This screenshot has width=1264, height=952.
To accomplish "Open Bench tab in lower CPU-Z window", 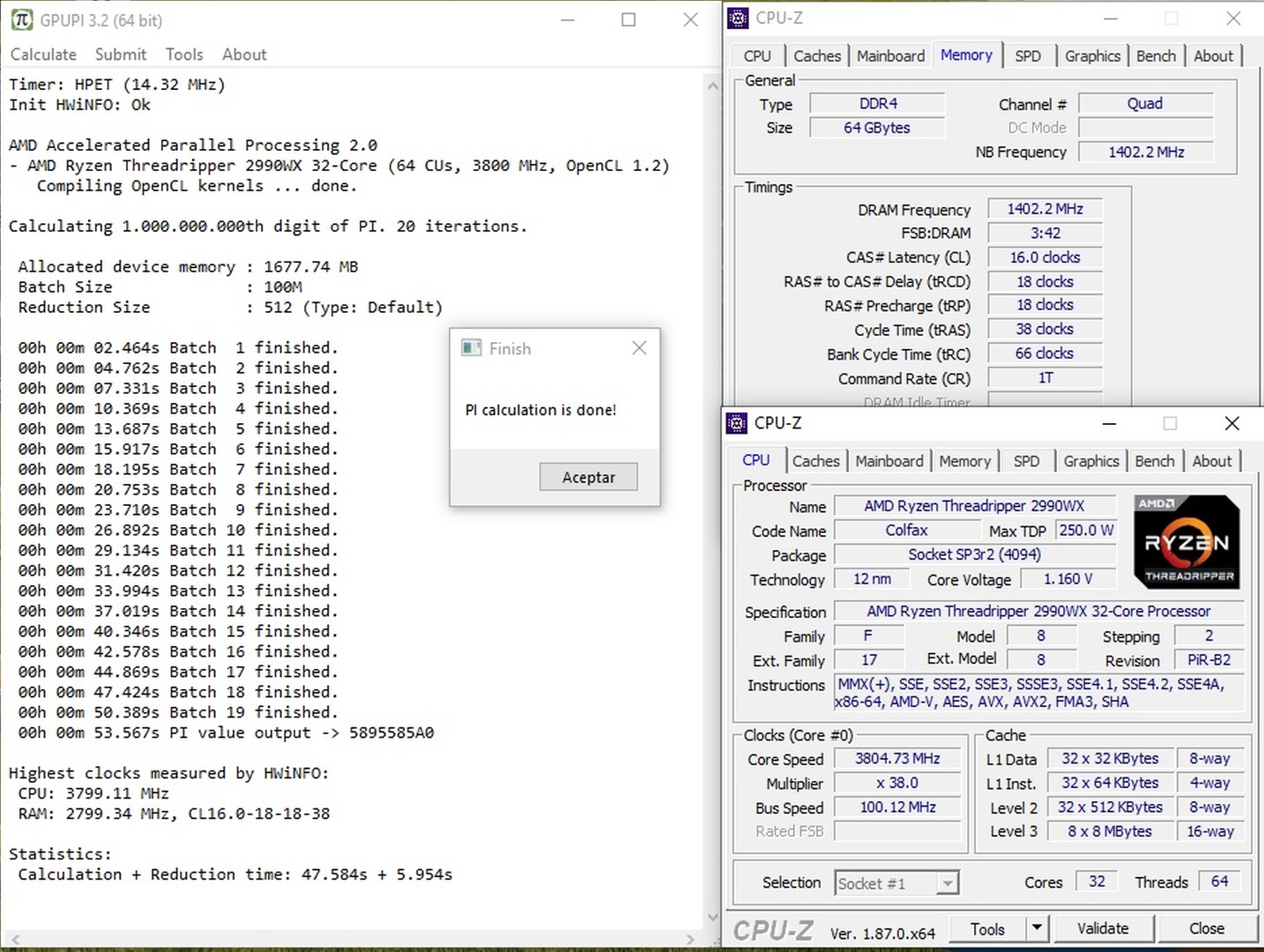I will point(1155,461).
